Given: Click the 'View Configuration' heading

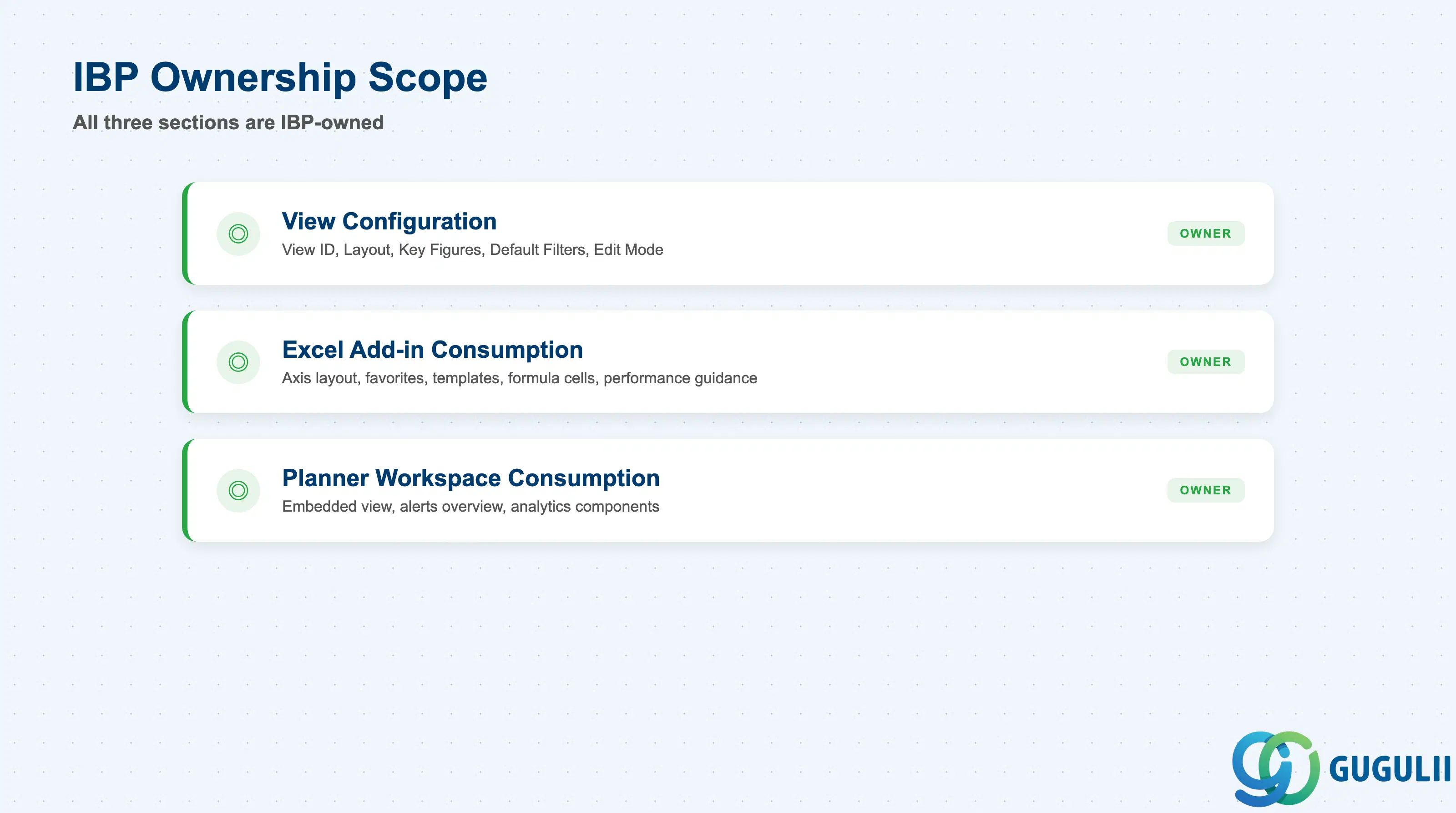Looking at the screenshot, I should point(389,221).
